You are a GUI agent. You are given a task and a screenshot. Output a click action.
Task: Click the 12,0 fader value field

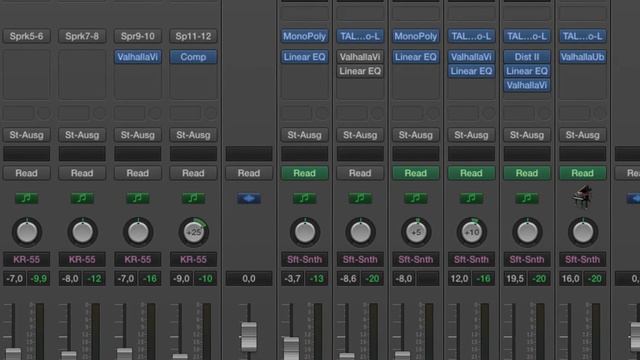click(x=459, y=279)
